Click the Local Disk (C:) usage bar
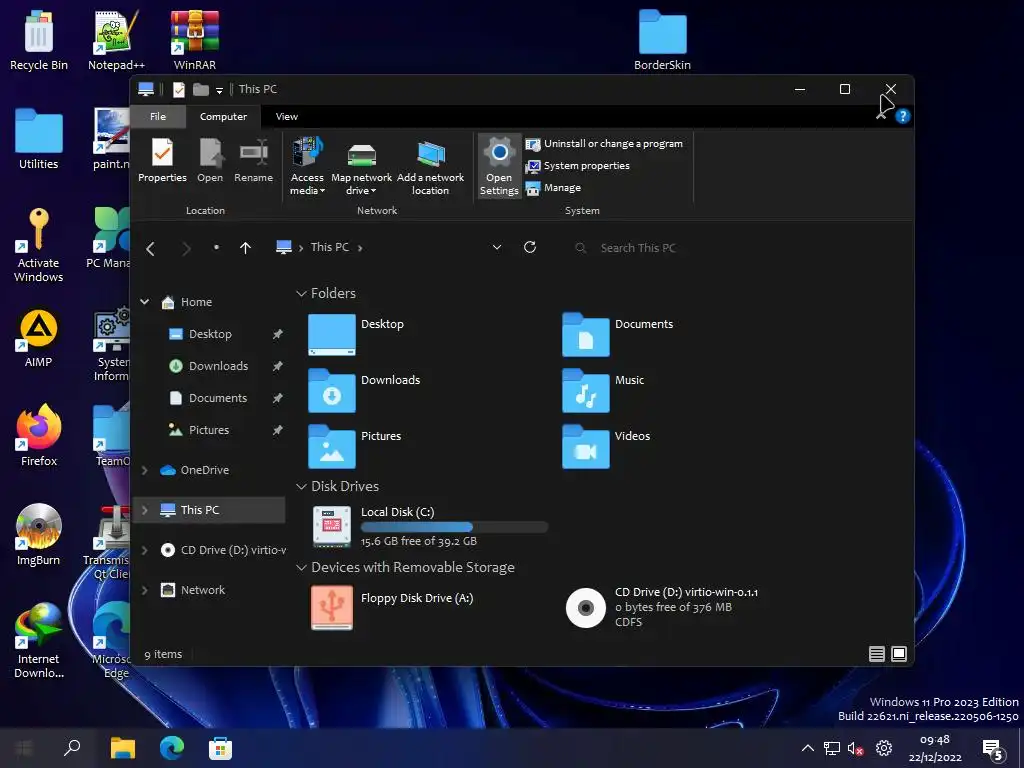 (x=455, y=527)
